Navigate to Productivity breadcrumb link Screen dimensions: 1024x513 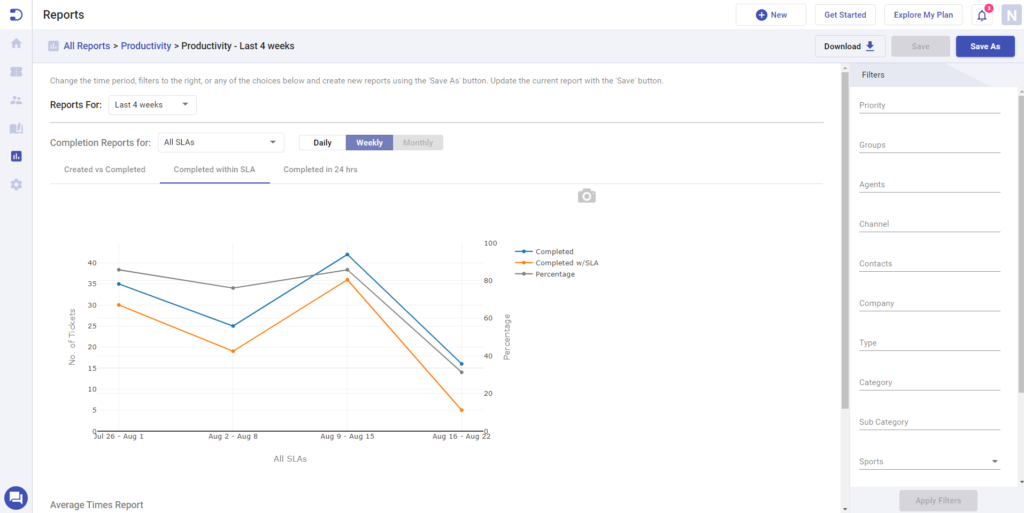(x=146, y=46)
